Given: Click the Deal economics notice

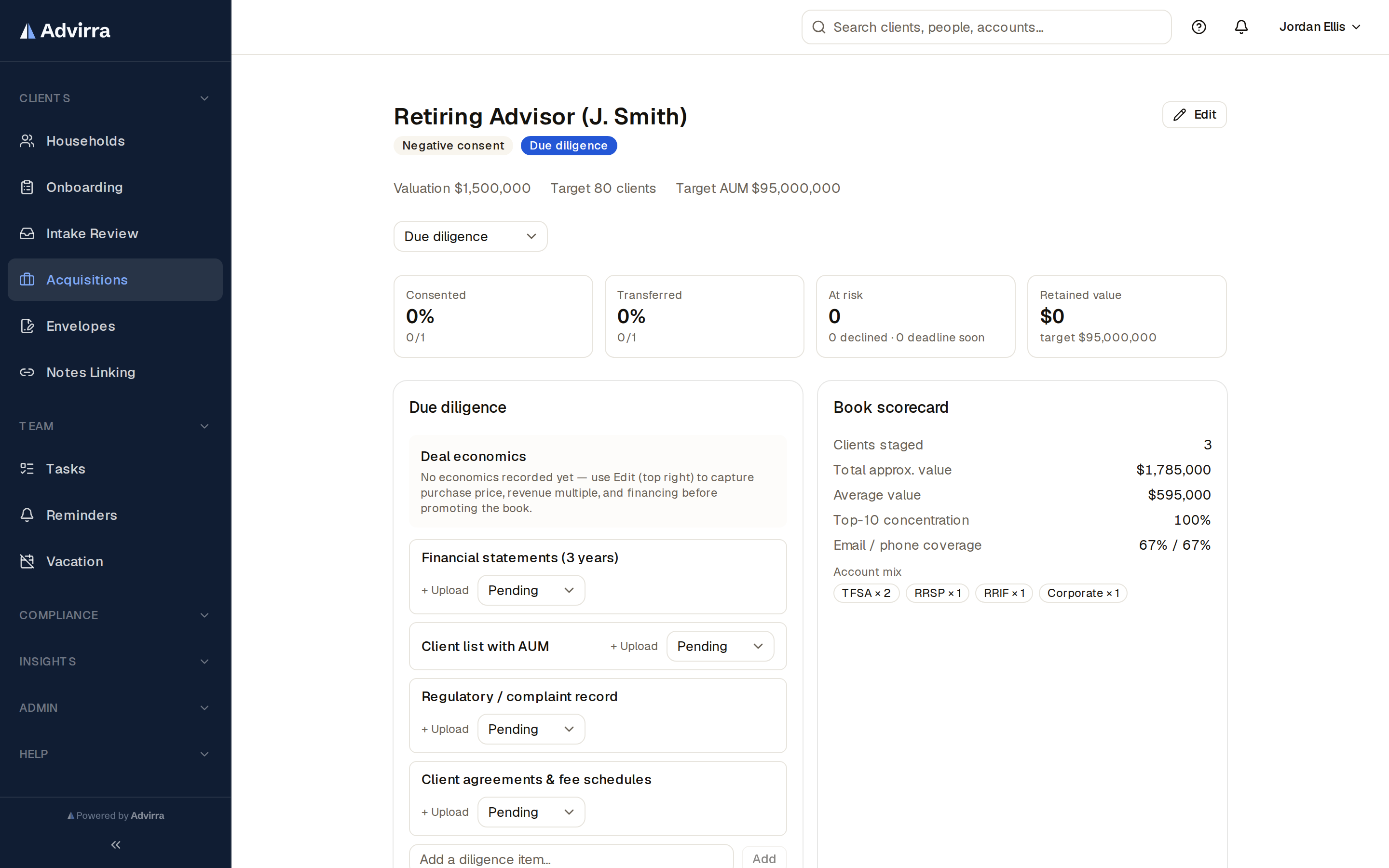Looking at the screenshot, I should point(598,481).
